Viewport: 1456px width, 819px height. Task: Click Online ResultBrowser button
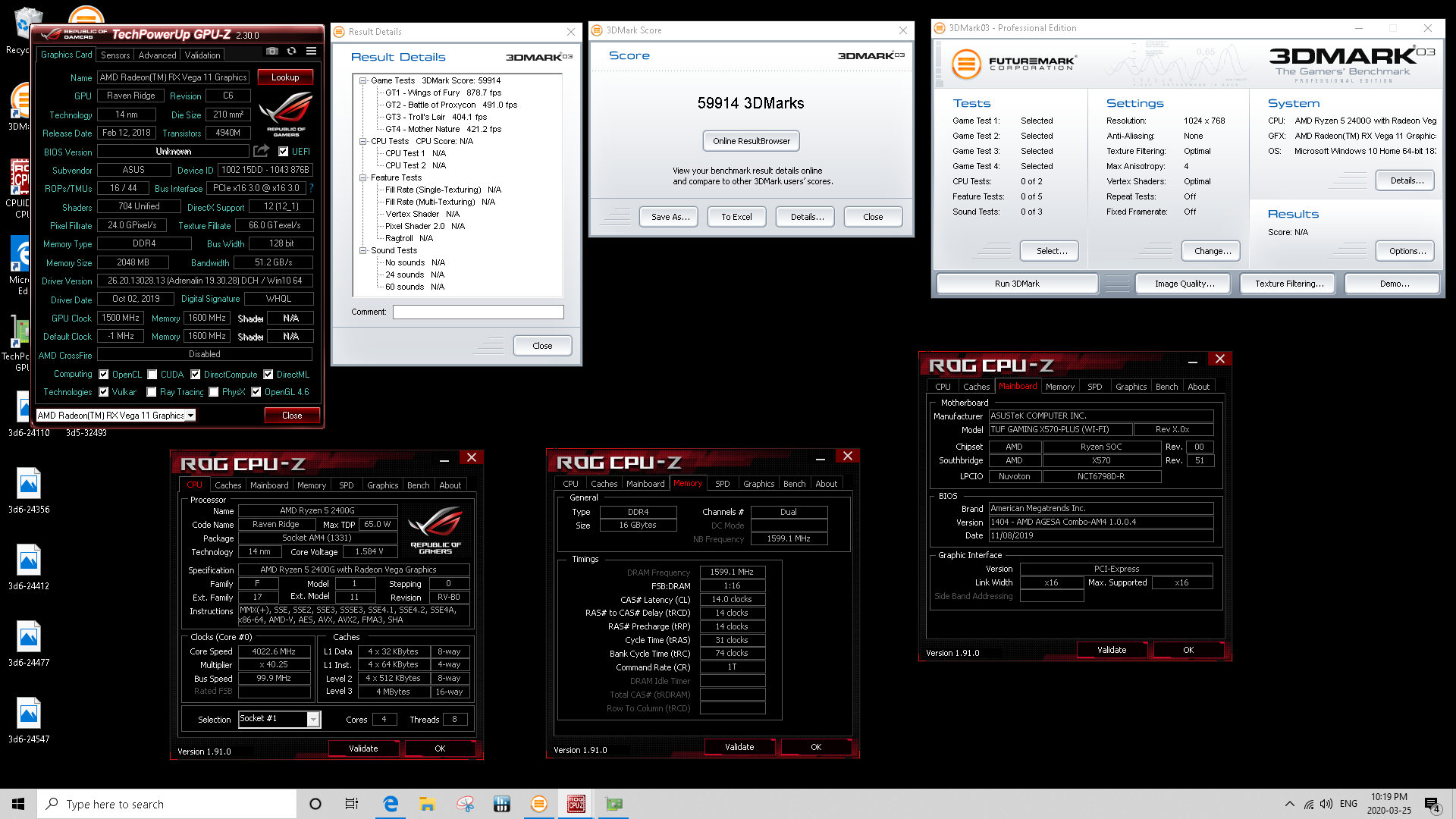[751, 141]
